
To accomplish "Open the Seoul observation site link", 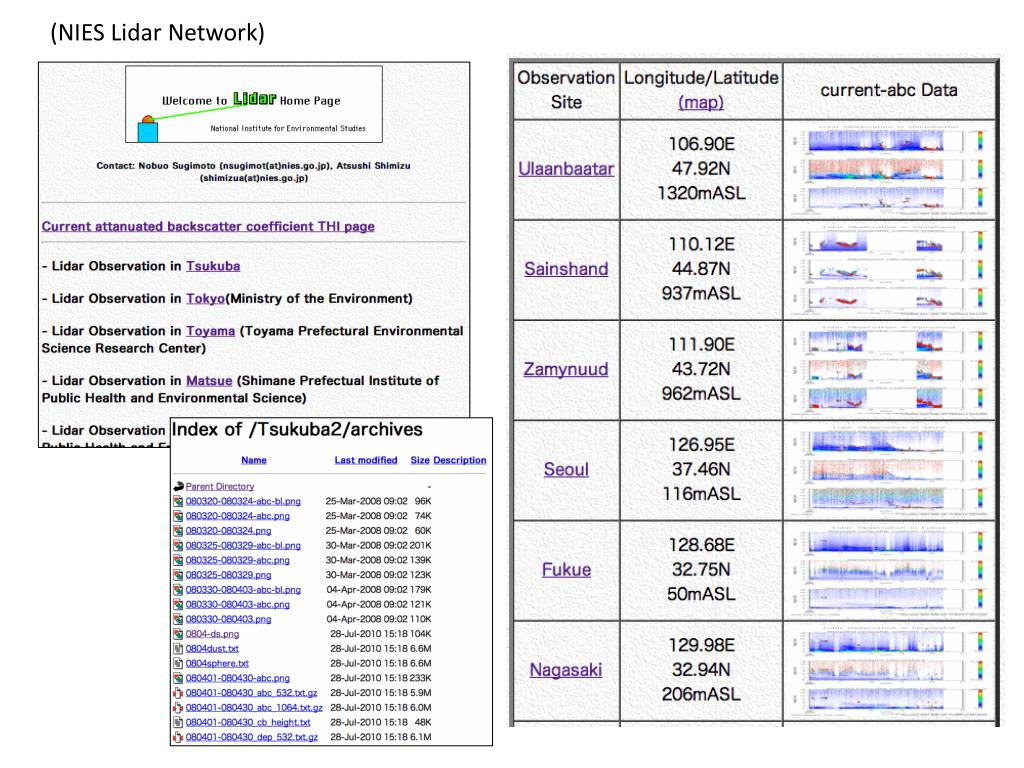I will point(566,469).
